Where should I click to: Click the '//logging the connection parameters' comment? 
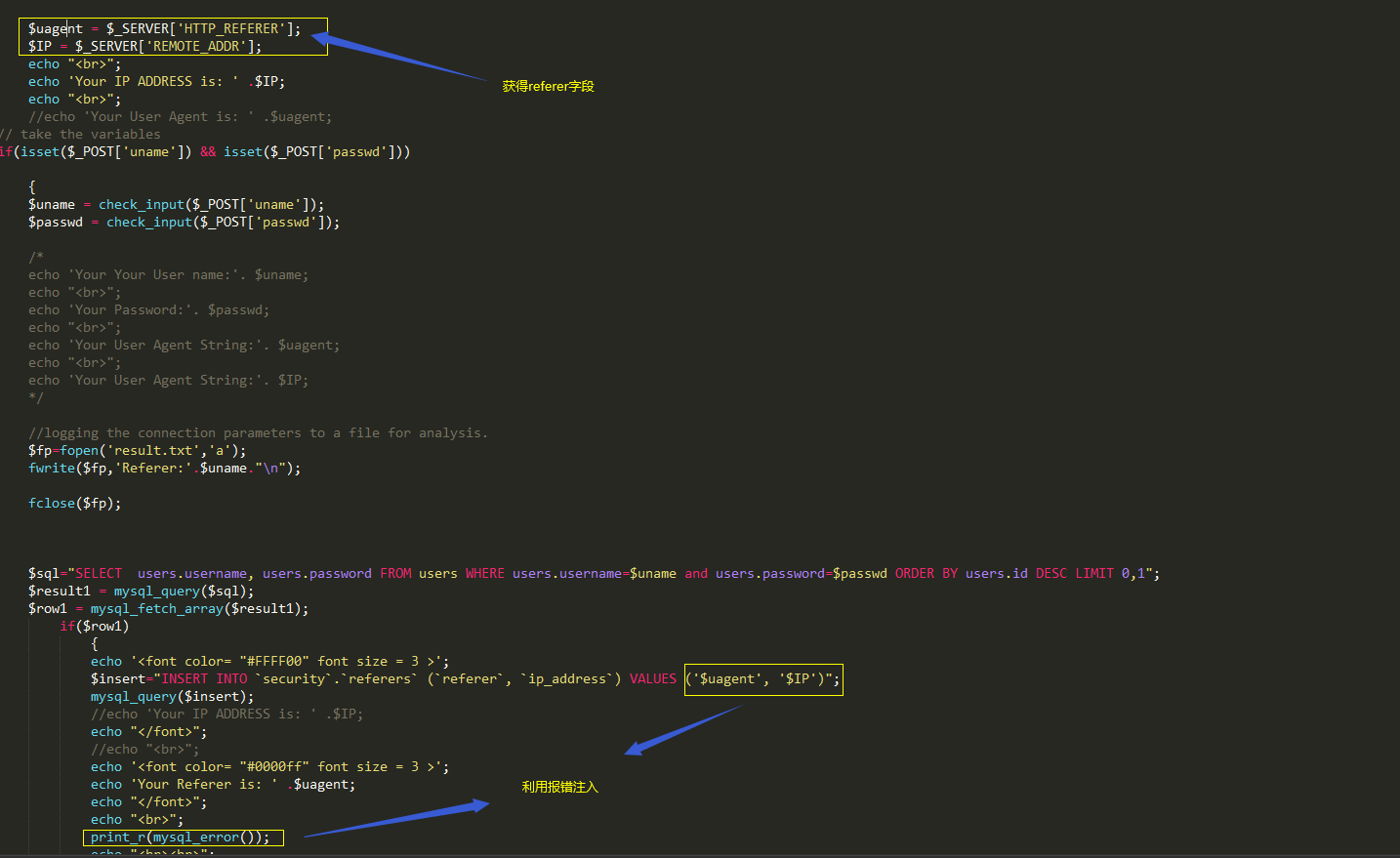tap(258, 432)
